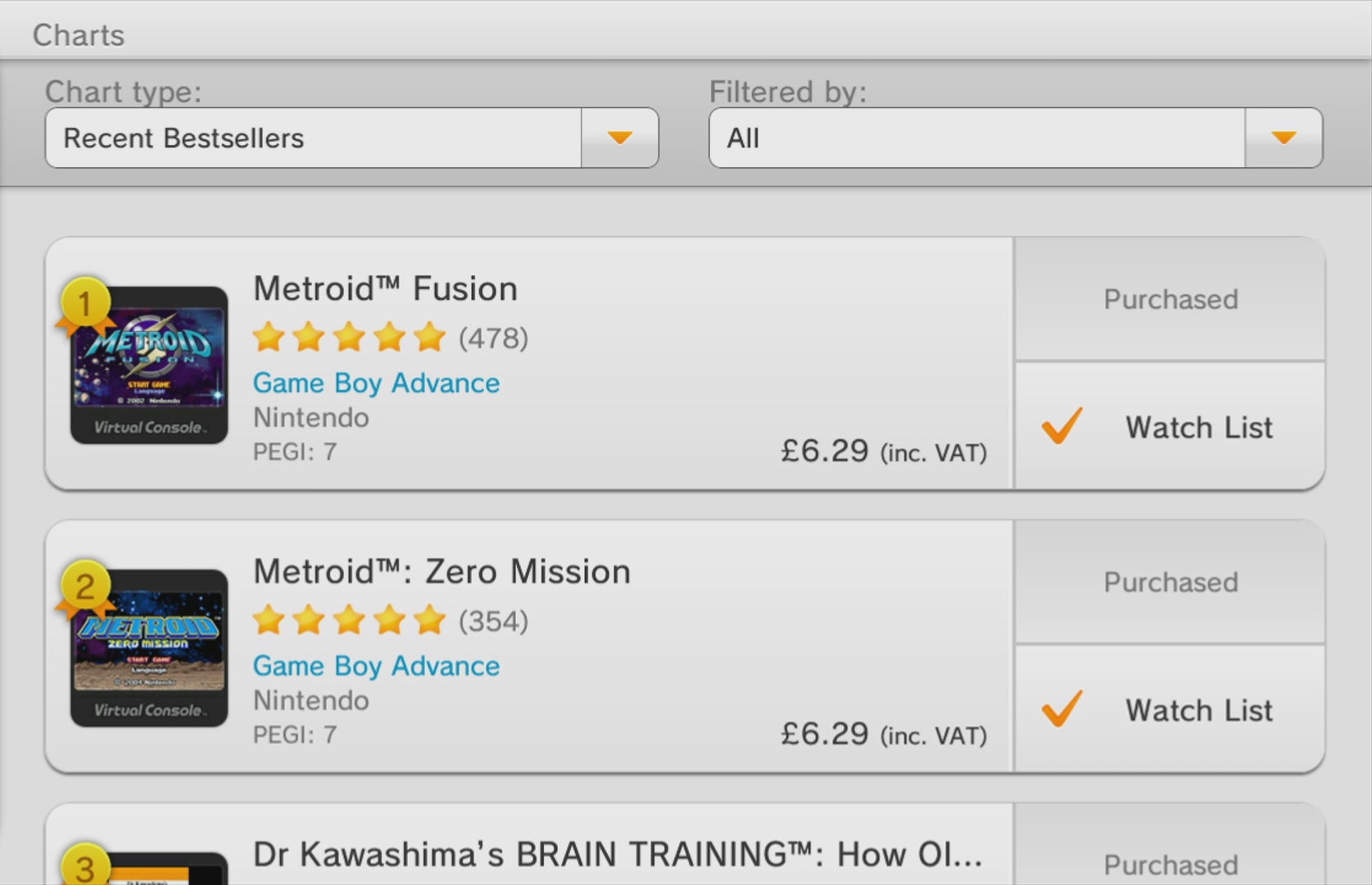This screenshot has height=885, width=1372.
Task: Click Purchased button for Metroid: Zero Mission
Action: click(1170, 582)
